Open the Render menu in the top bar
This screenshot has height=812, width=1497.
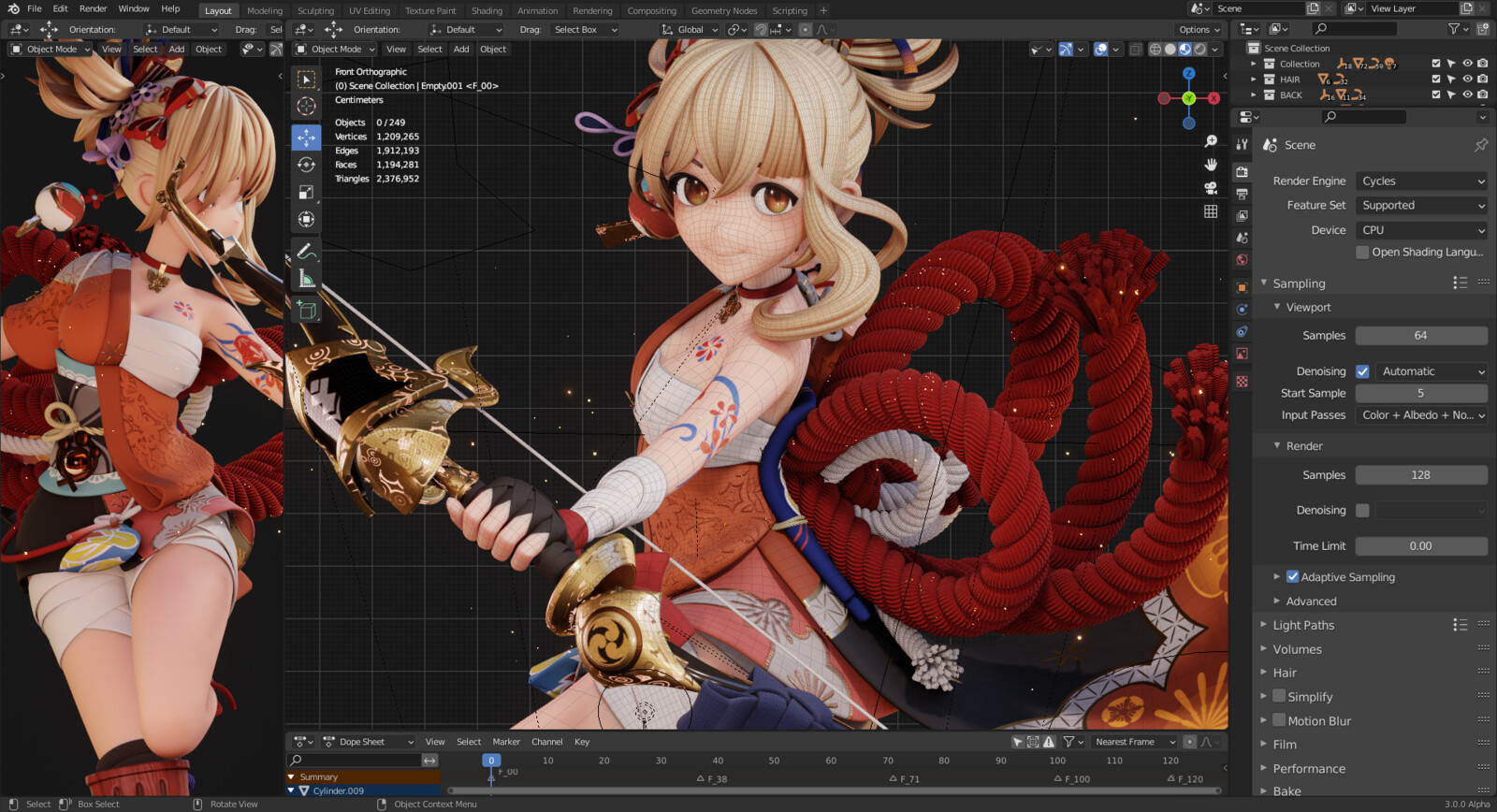tap(93, 8)
